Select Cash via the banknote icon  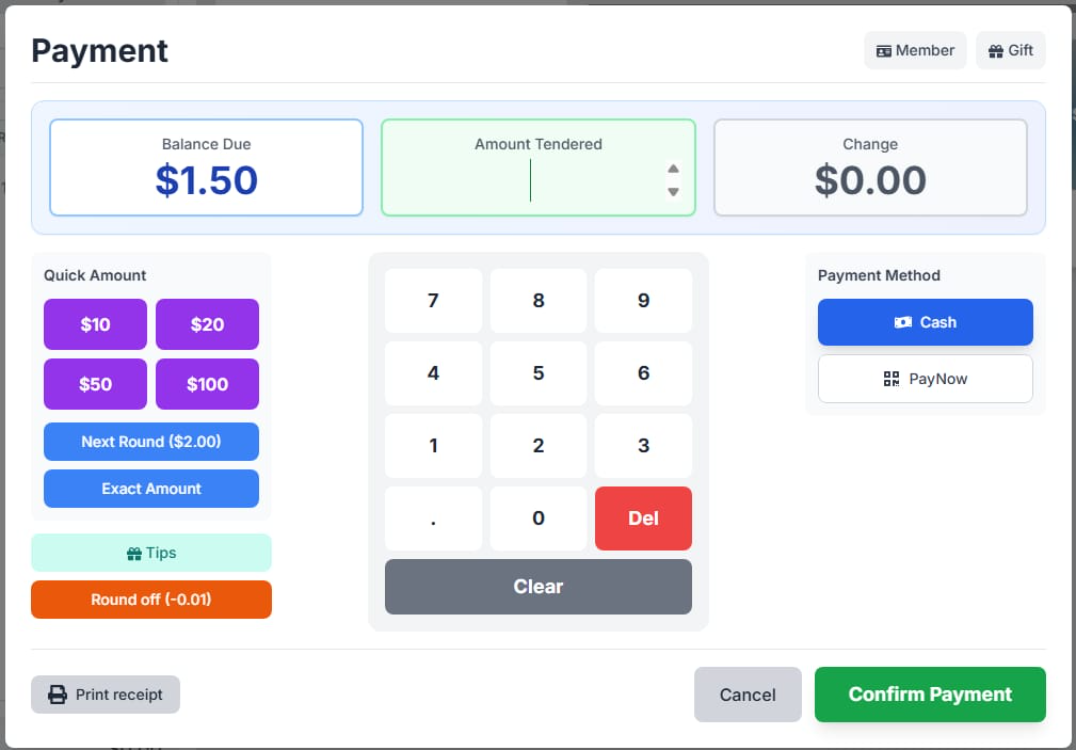coord(903,322)
